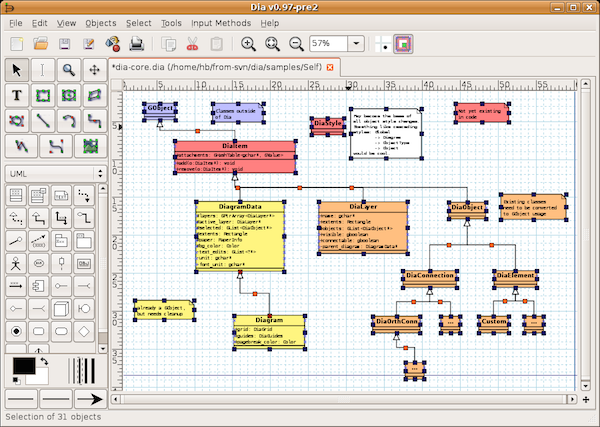Click the Save As toolbar icon

point(89,44)
